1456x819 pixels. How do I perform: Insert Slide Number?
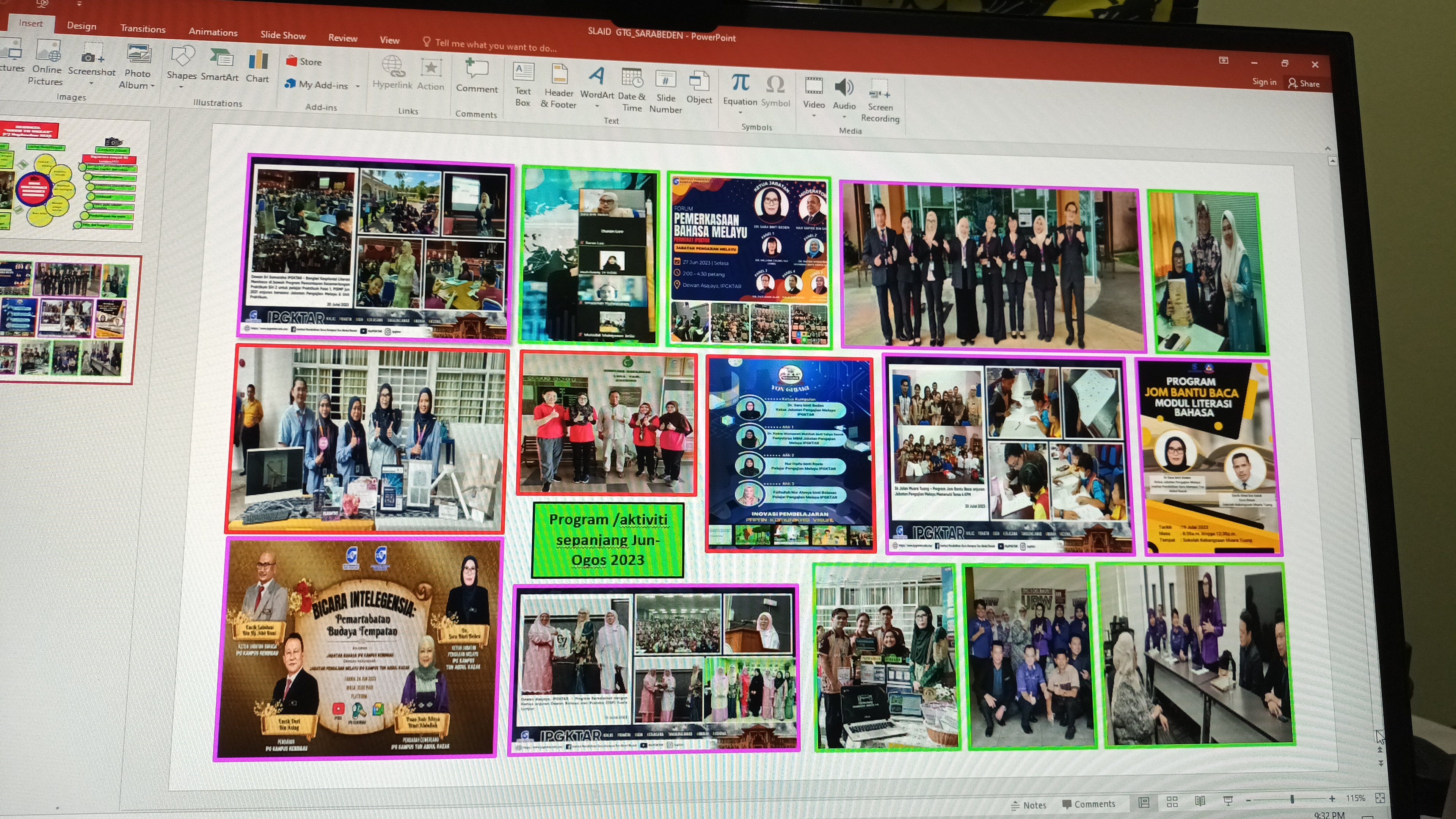(665, 91)
